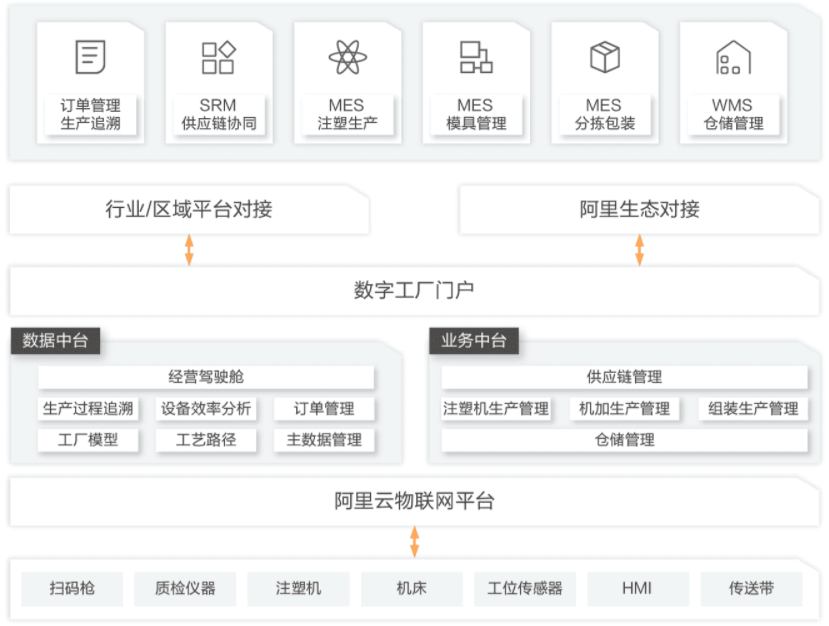Select the 供应链管理 bar
Viewport: 829px width, 626px height.
click(x=624, y=377)
